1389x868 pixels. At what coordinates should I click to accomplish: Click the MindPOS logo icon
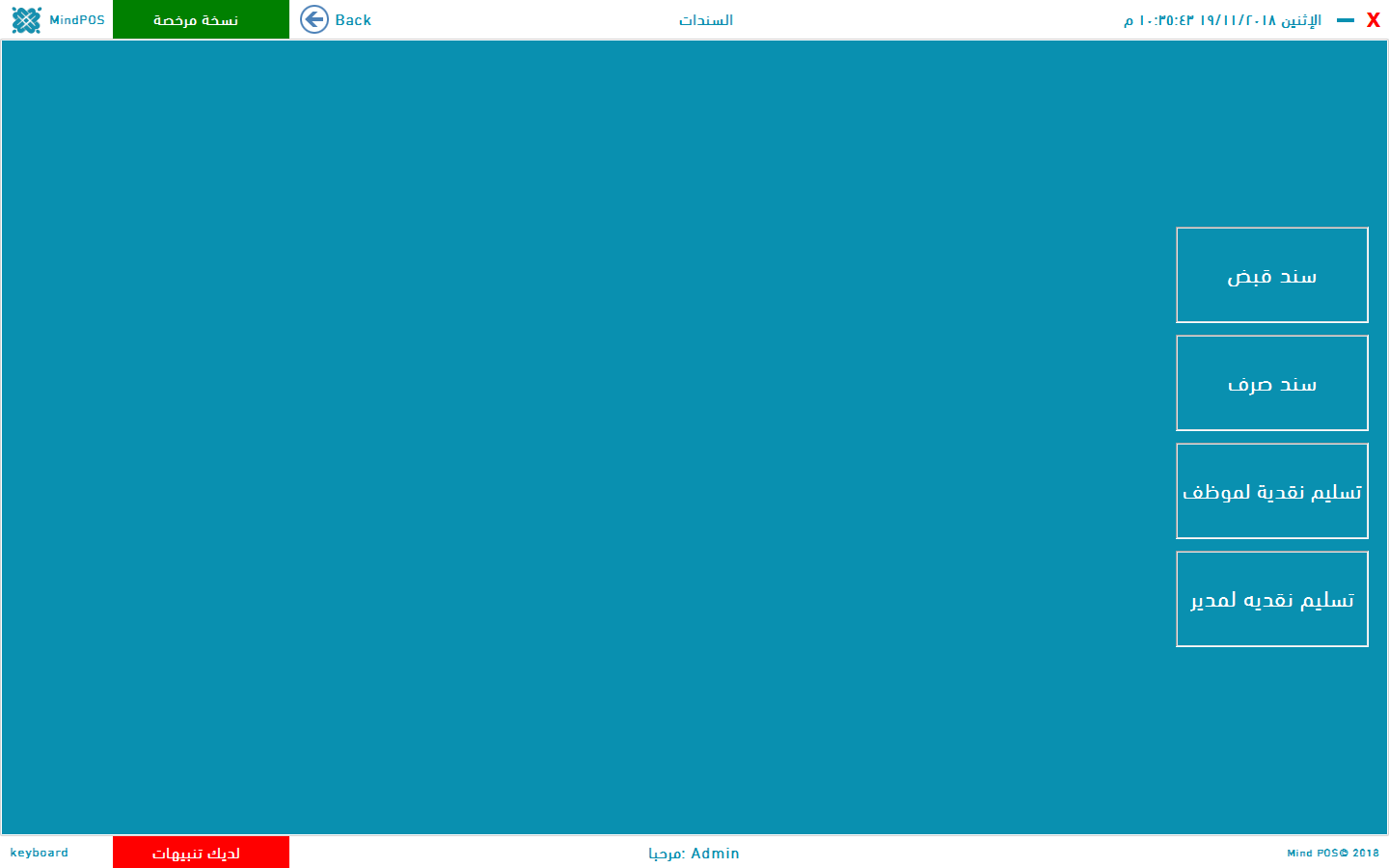coord(26,20)
